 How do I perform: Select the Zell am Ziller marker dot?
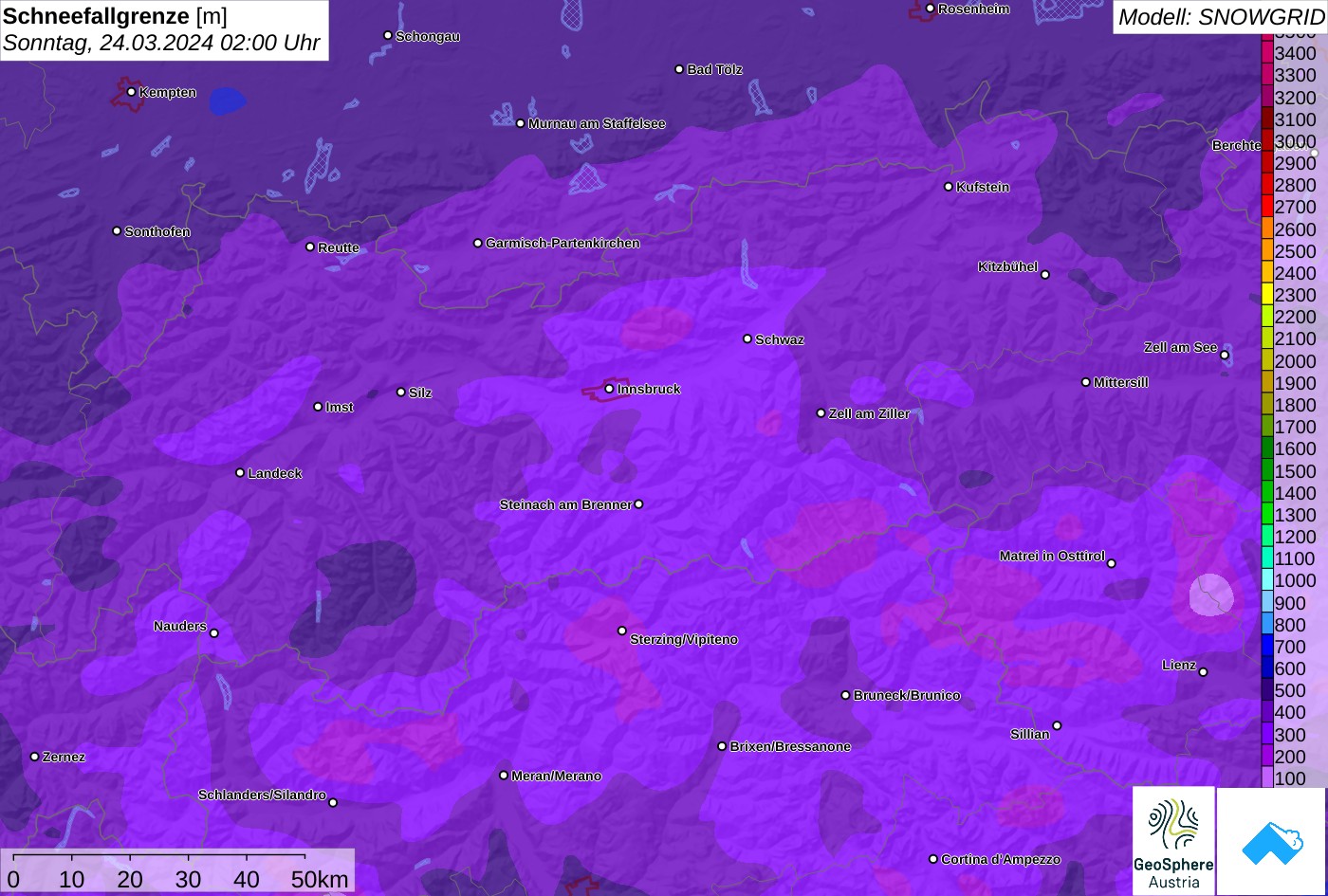[x=821, y=413]
